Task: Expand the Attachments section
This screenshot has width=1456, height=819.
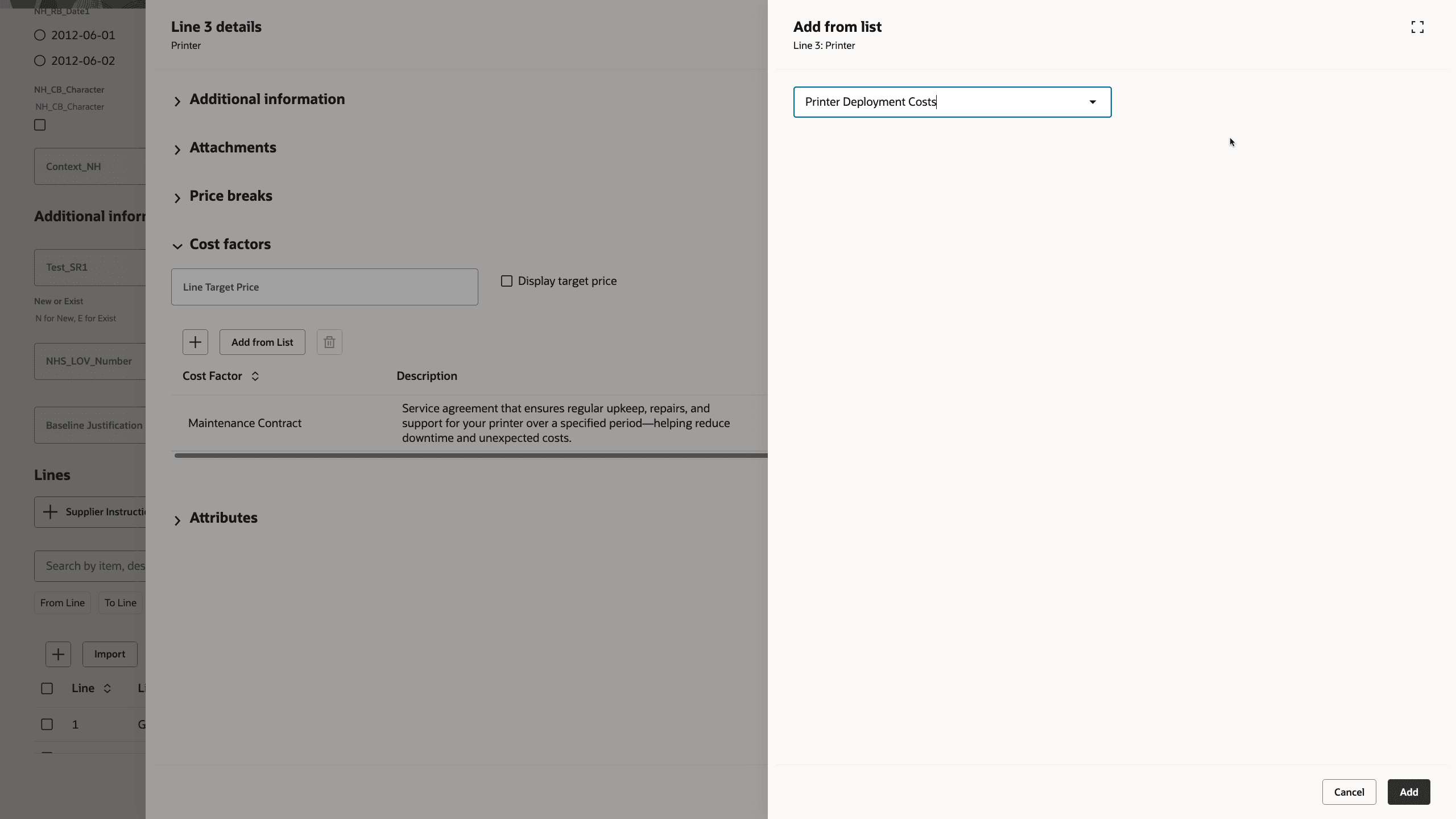Action: (x=177, y=150)
